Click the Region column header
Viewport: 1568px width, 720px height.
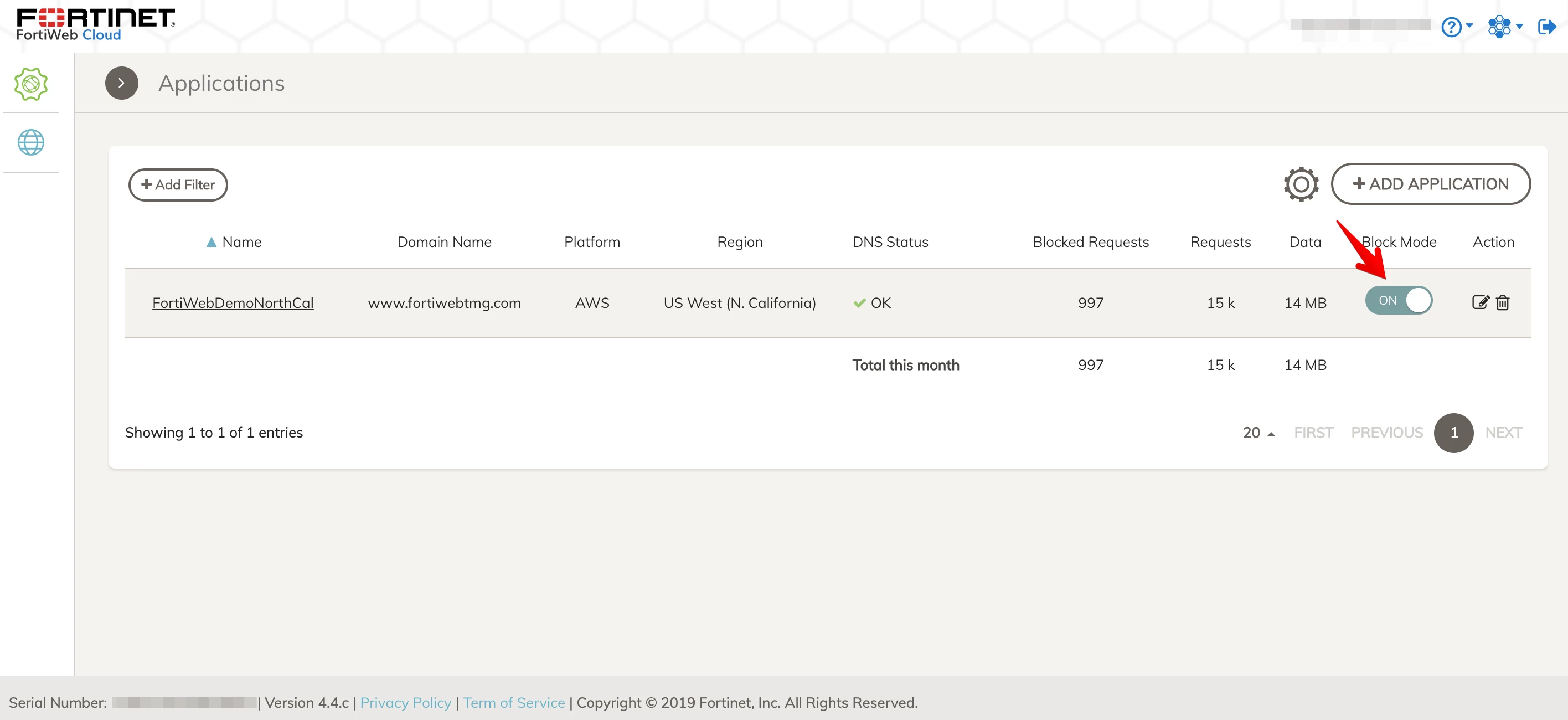click(740, 242)
